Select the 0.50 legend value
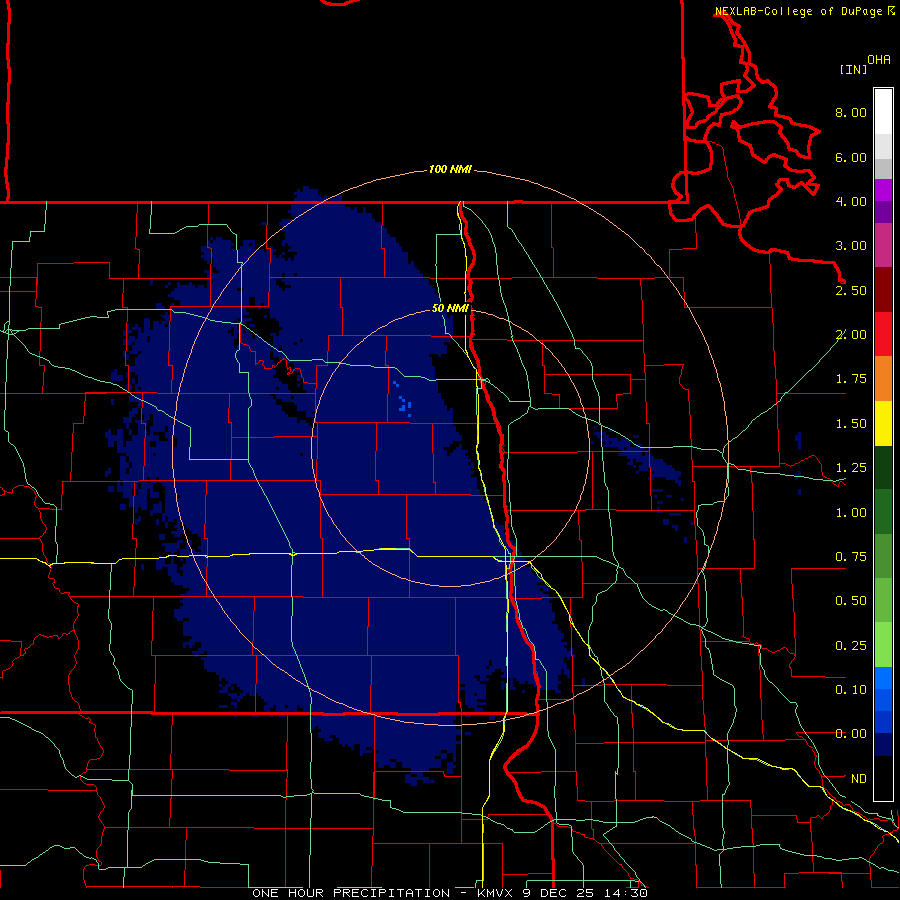Screen dimensions: 900x900 pos(851,601)
